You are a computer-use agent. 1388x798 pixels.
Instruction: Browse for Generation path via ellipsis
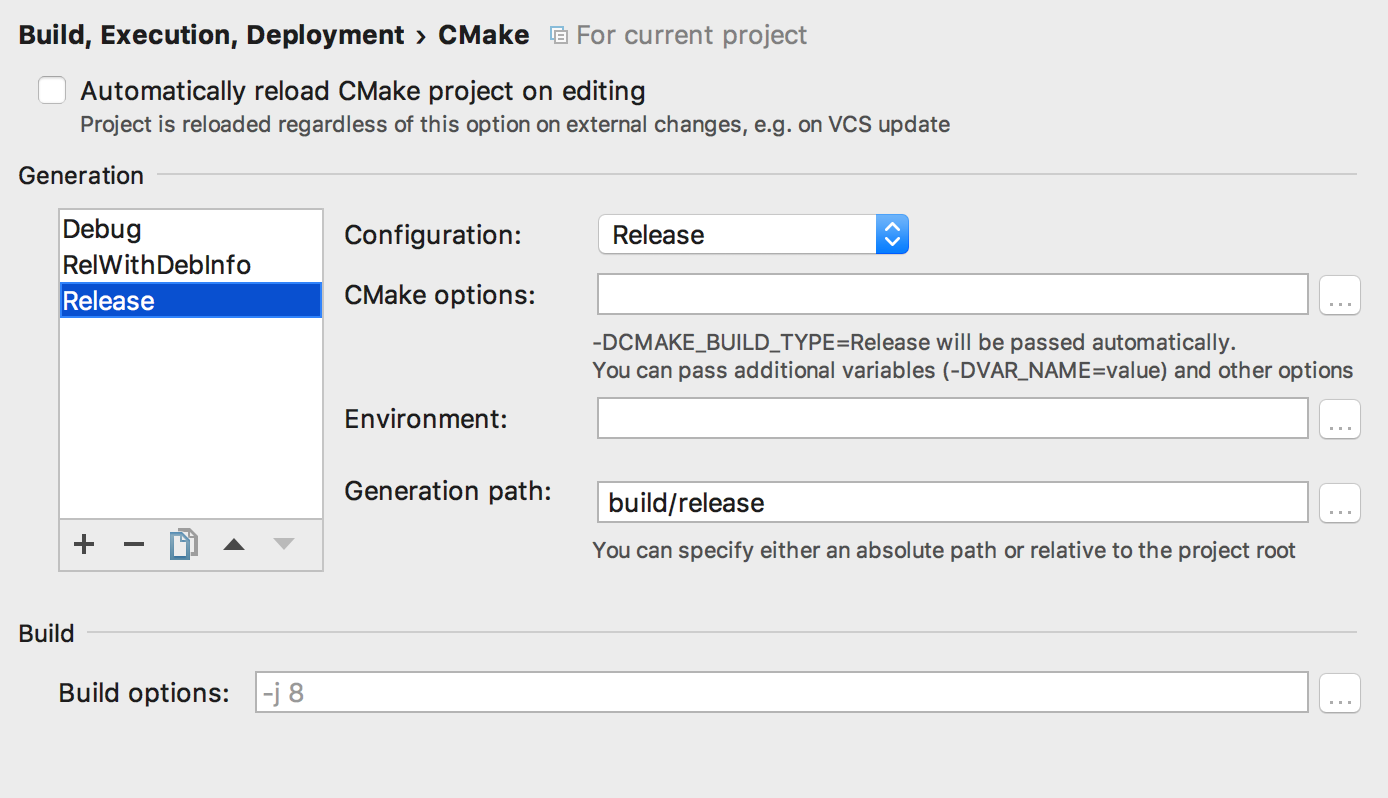click(x=1340, y=503)
